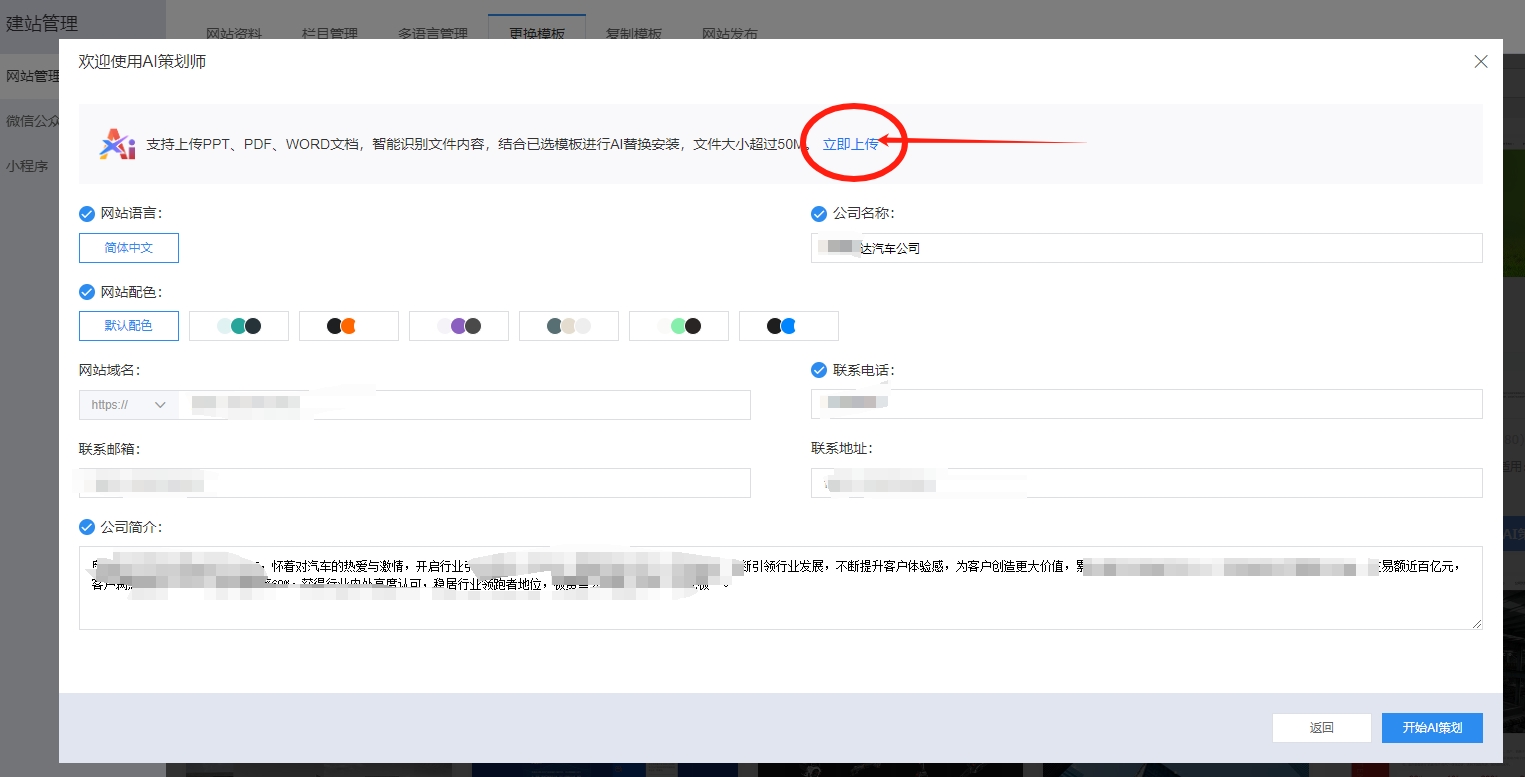This screenshot has height=777, width=1525.
Task: Toggle the checkbox next to 公司名称
Action: click(x=817, y=213)
